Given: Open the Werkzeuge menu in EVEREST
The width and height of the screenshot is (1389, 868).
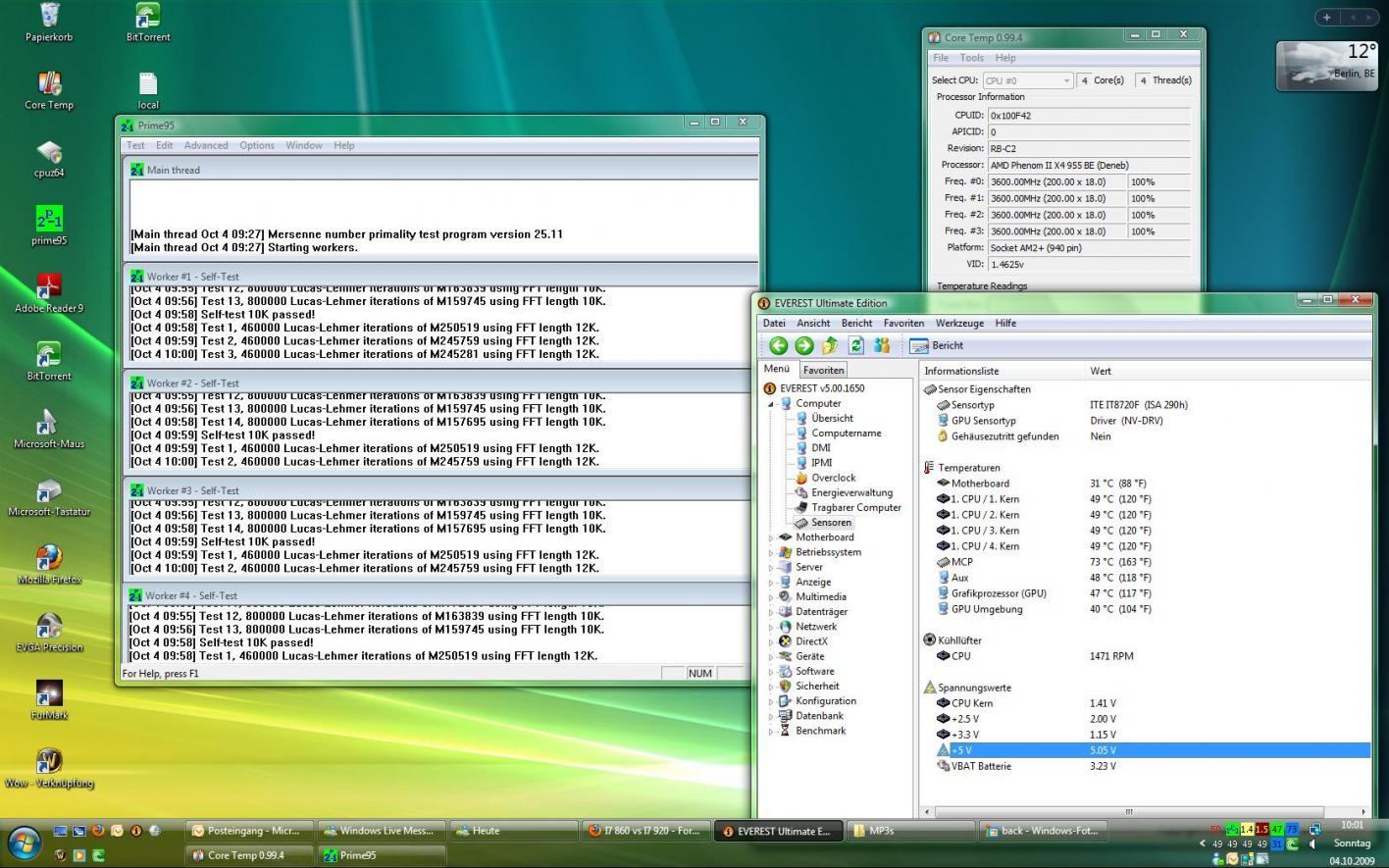Looking at the screenshot, I should 959,323.
